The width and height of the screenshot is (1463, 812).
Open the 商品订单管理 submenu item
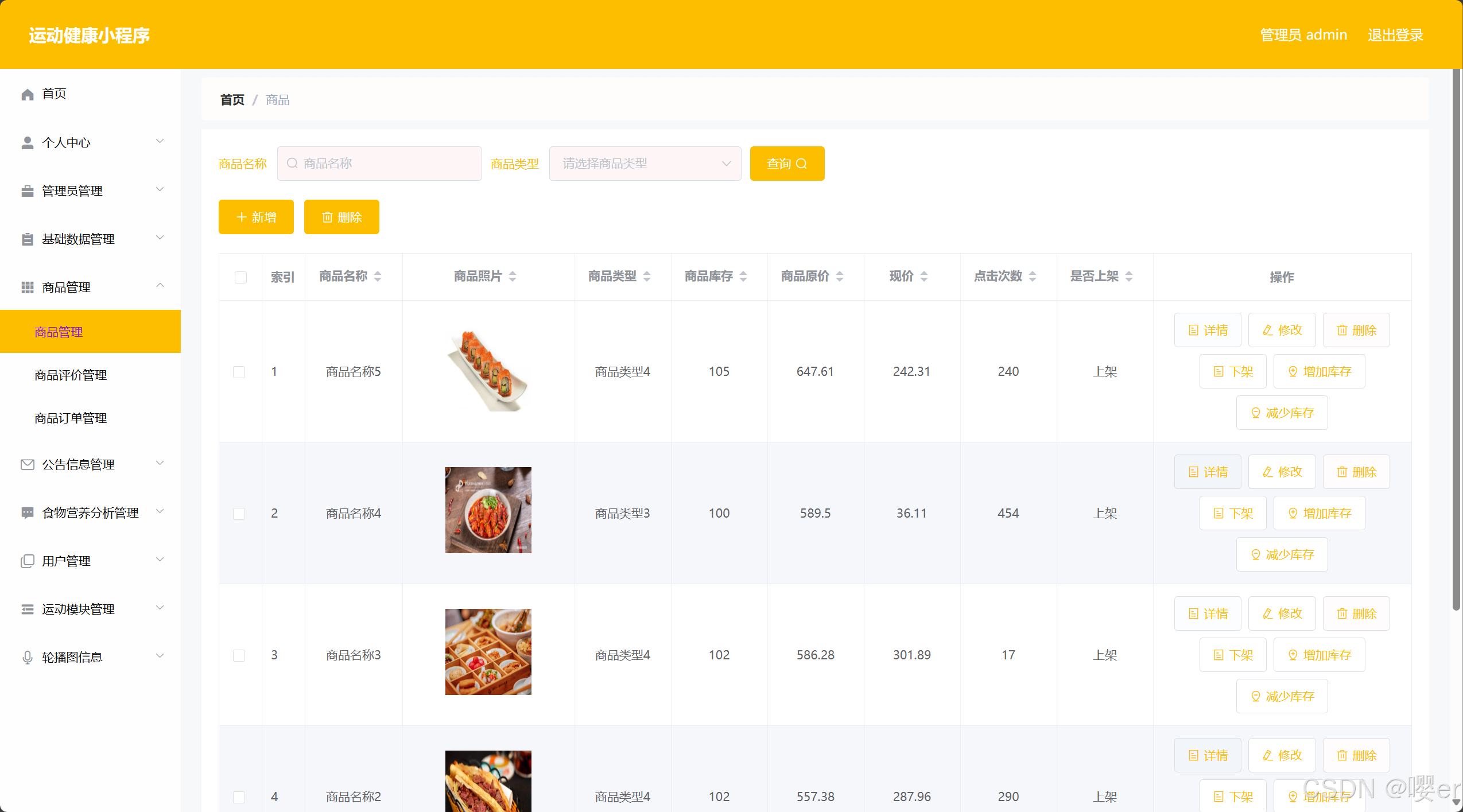[71, 418]
